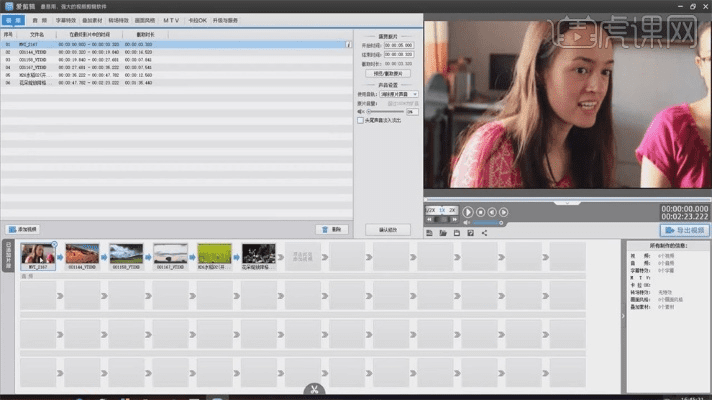The image size is (712, 400).
Task: Open the 字幕特效 tab
Action: [65, 19]
